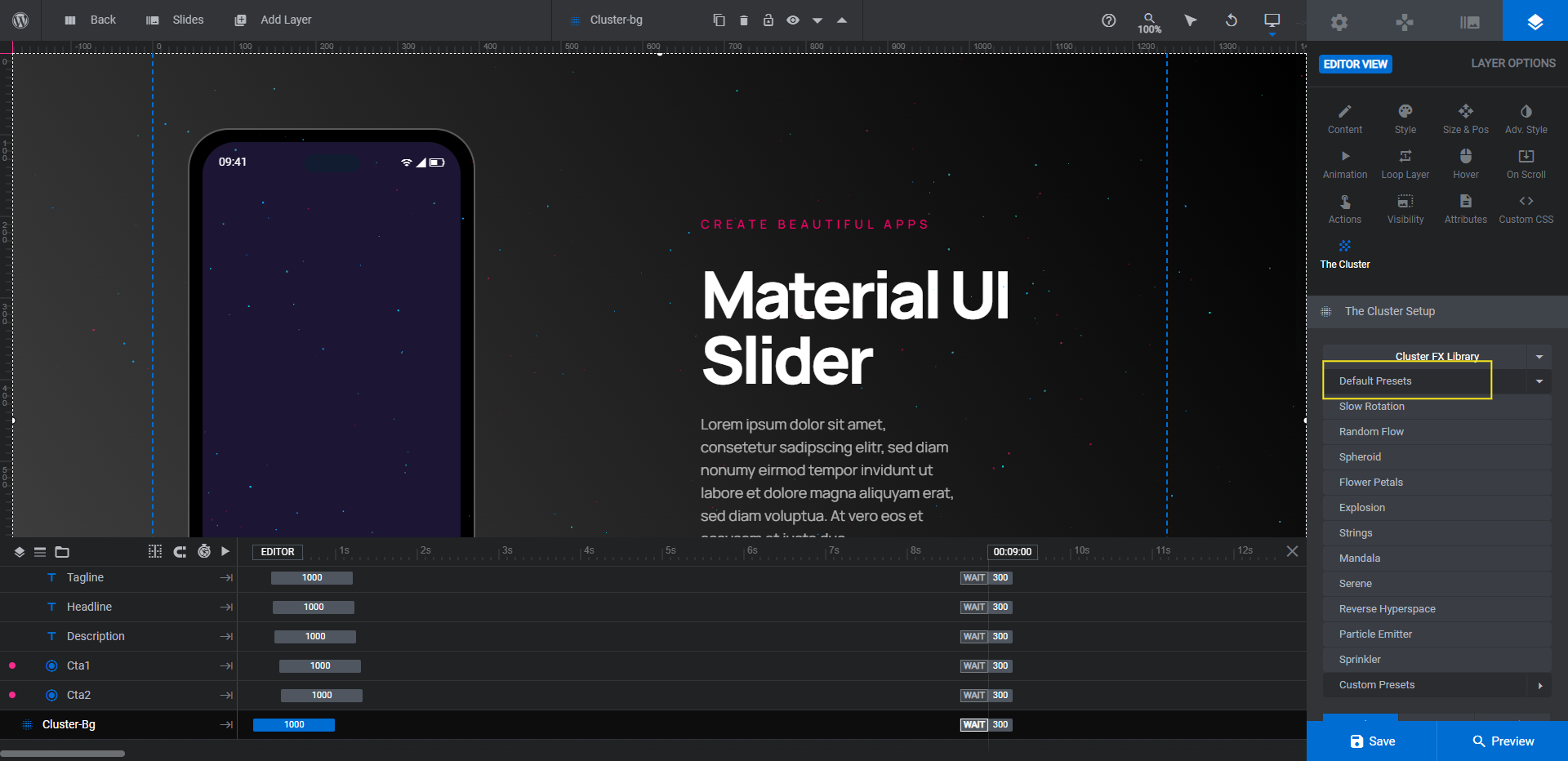Viewport: 1568px width, 761px height.
Task: Save the slider
Action: click(x=1372, y=741)
